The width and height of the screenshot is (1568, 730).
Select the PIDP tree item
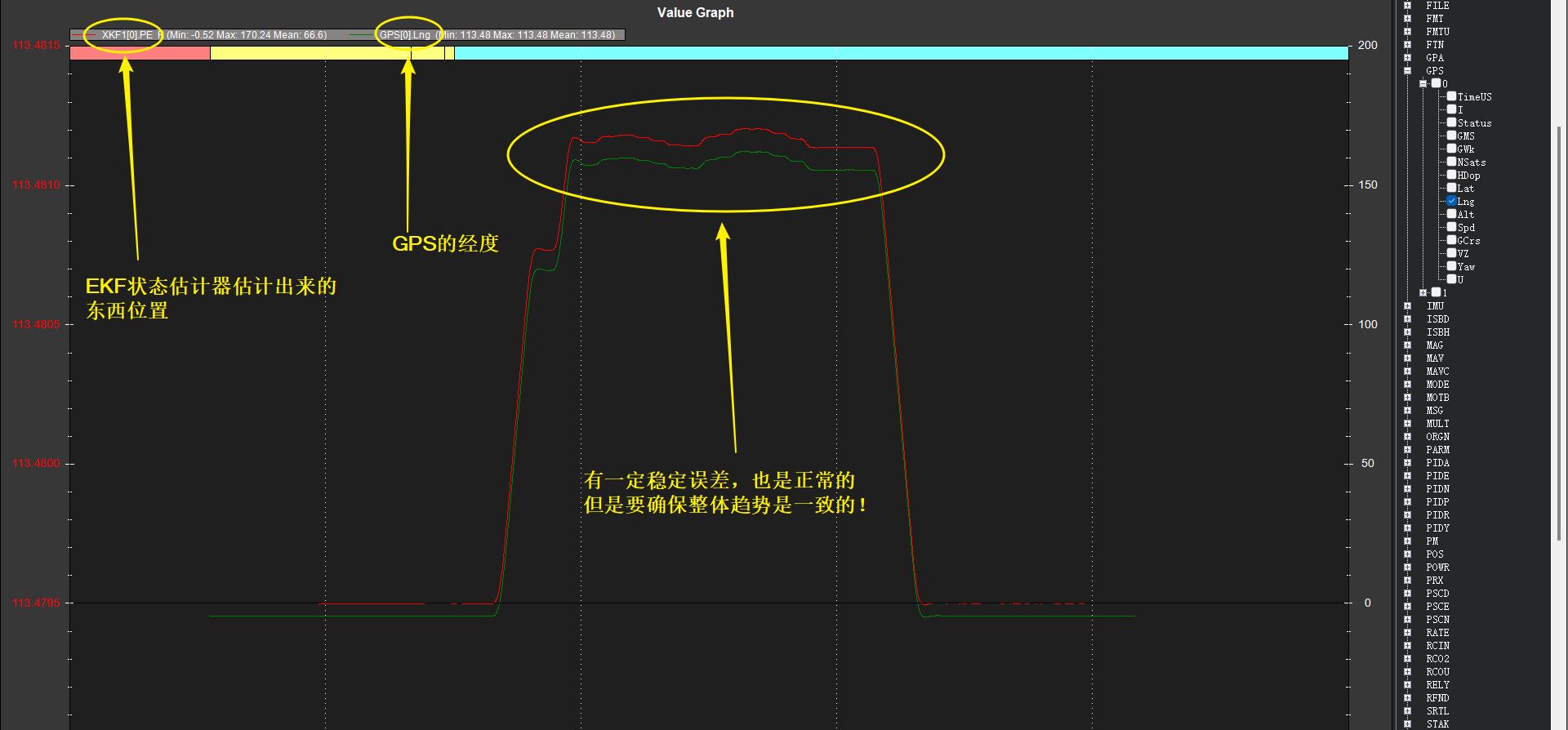coord(1437,502)
